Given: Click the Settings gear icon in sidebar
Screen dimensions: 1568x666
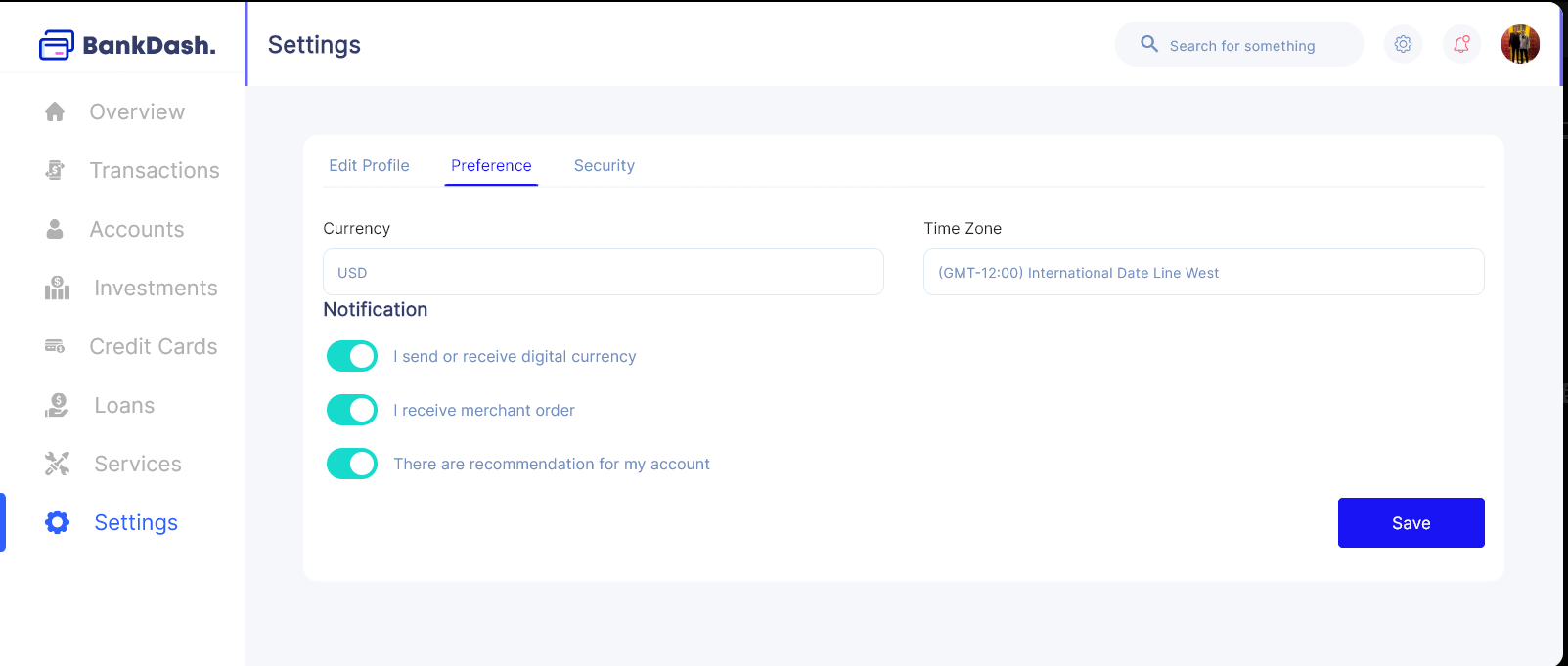Looking at the screenshot, I should point(57,522).
